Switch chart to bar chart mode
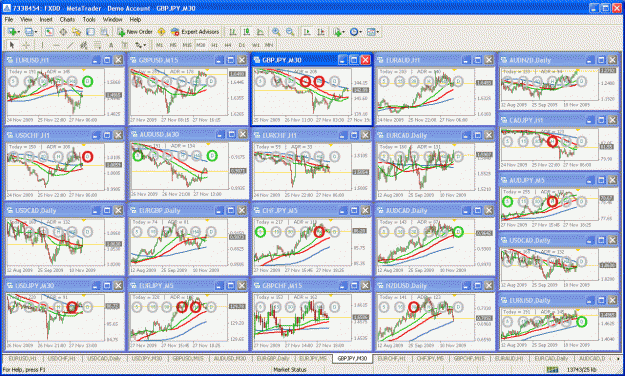This screenshot has height=376, width=625. pos(233,32)
